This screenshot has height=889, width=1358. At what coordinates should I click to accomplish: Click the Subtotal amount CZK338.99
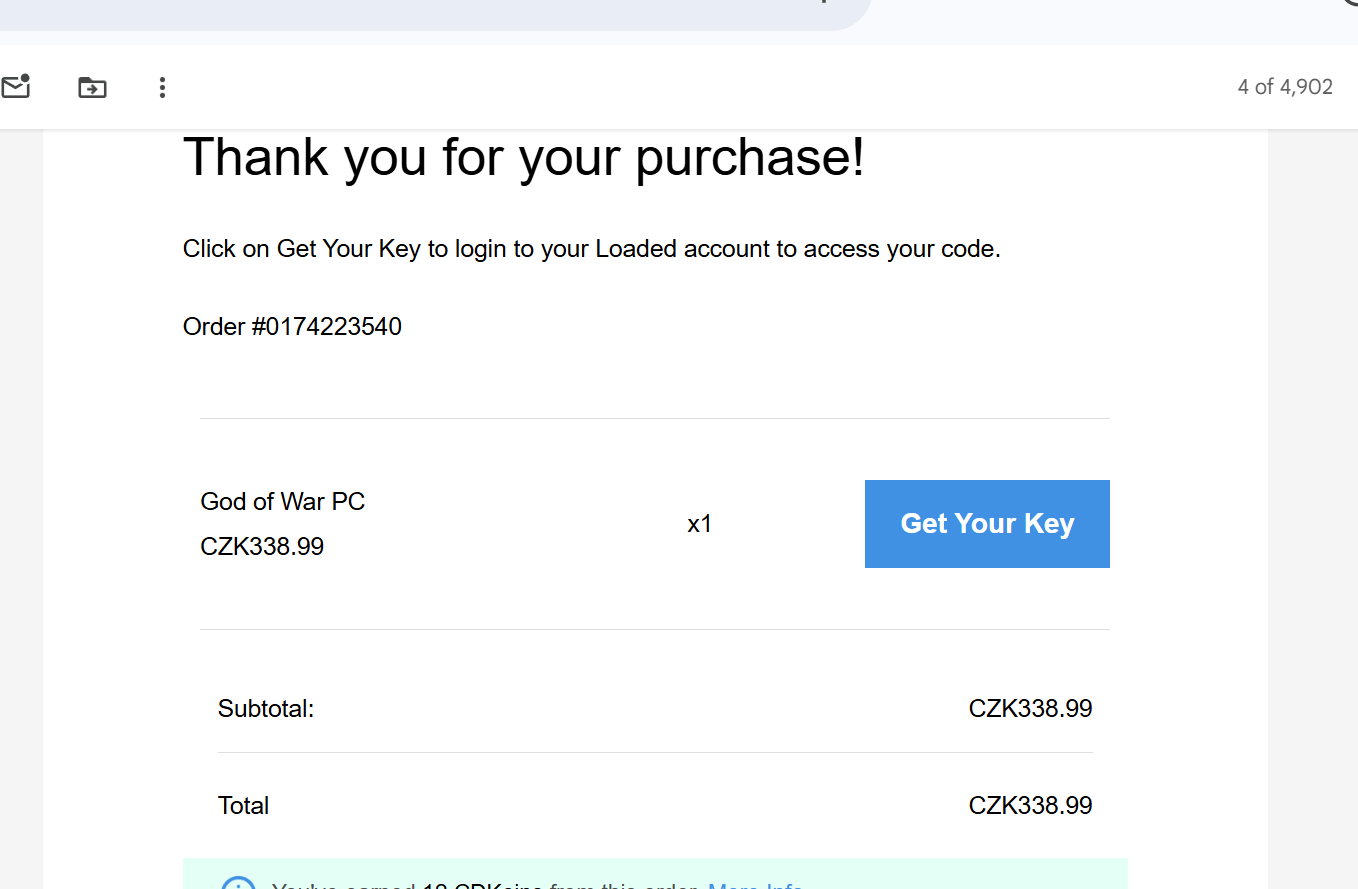click(x=1030, y=709)
